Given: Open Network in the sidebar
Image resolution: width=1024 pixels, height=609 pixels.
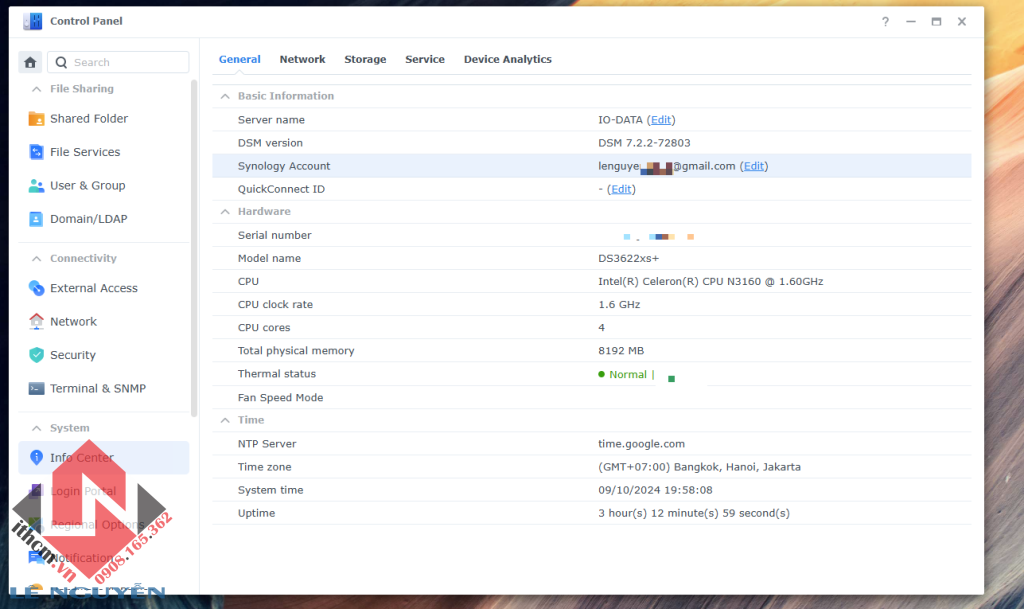Looking at the screenshot, I should 73,321.
